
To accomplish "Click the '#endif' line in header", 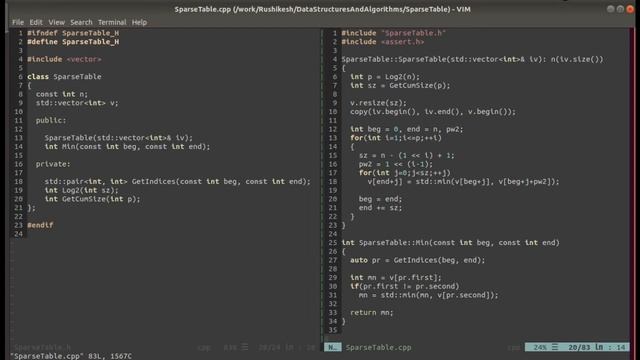I will pyautogui.click(x=40, y=225).
